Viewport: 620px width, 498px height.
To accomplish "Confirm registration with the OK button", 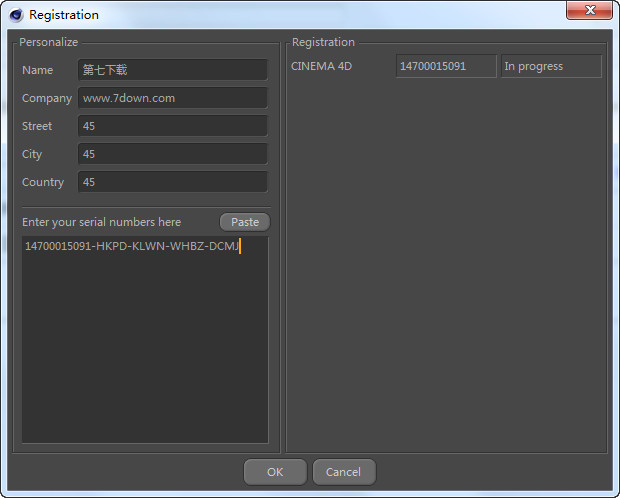I will [275, 472].
